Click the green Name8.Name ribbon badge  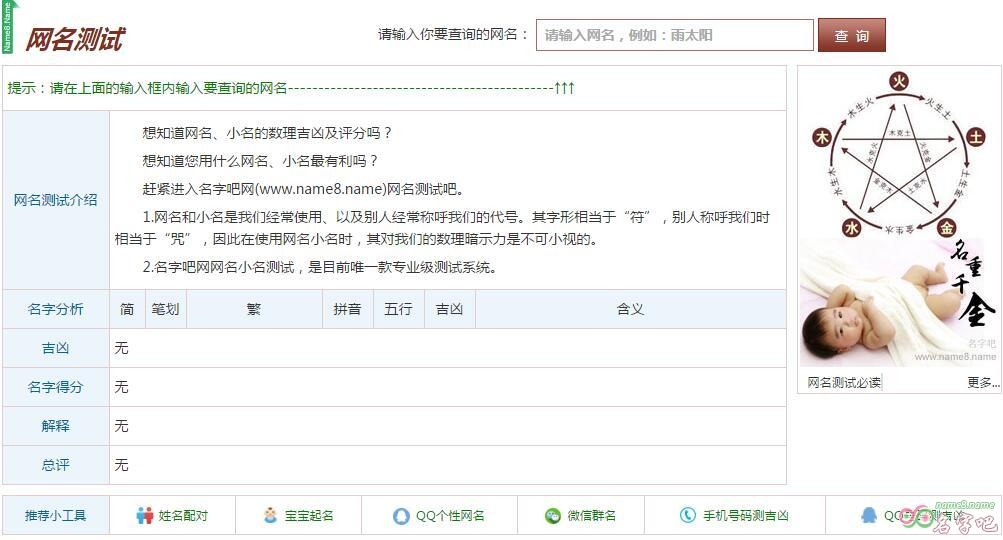pyautogui.click(x=9, y=27)
